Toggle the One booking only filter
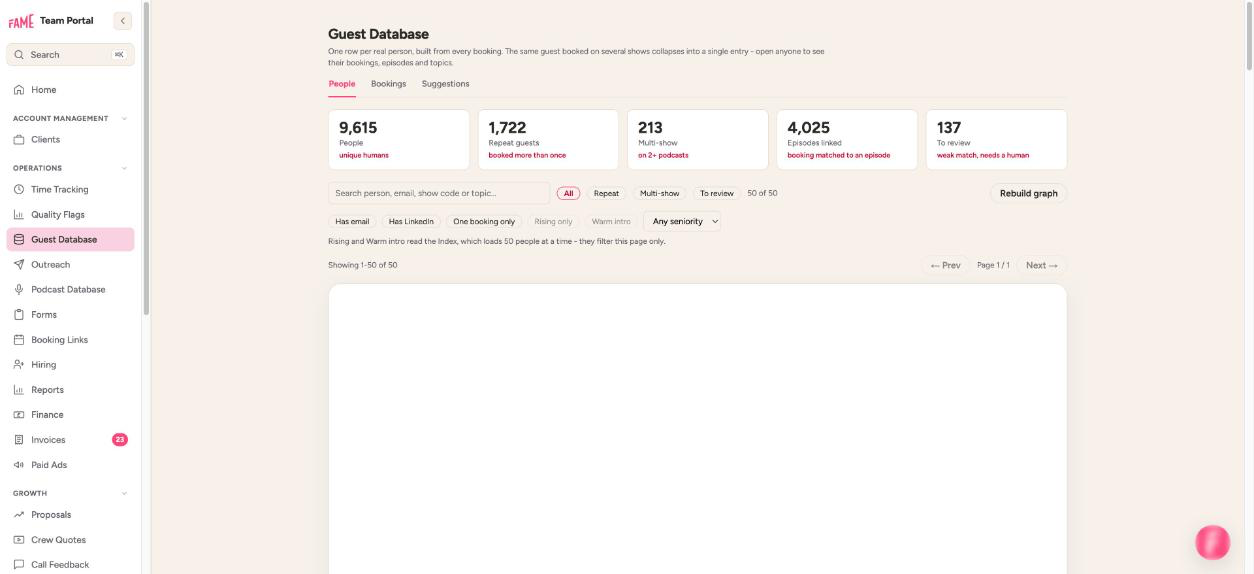The height and width of the screenshot is (574, 1254). click(484, 221)
